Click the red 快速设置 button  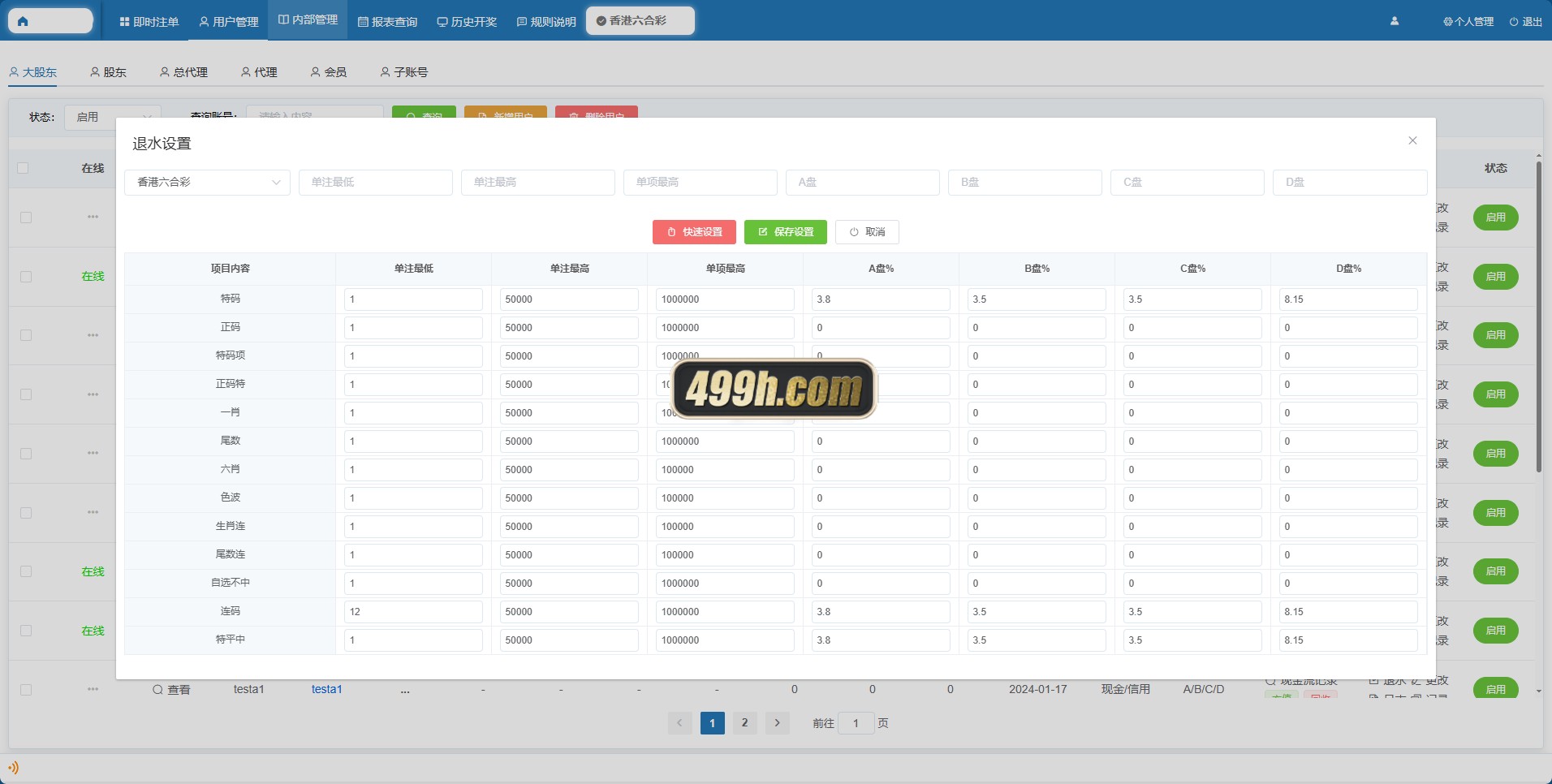(x=694, y=232)
